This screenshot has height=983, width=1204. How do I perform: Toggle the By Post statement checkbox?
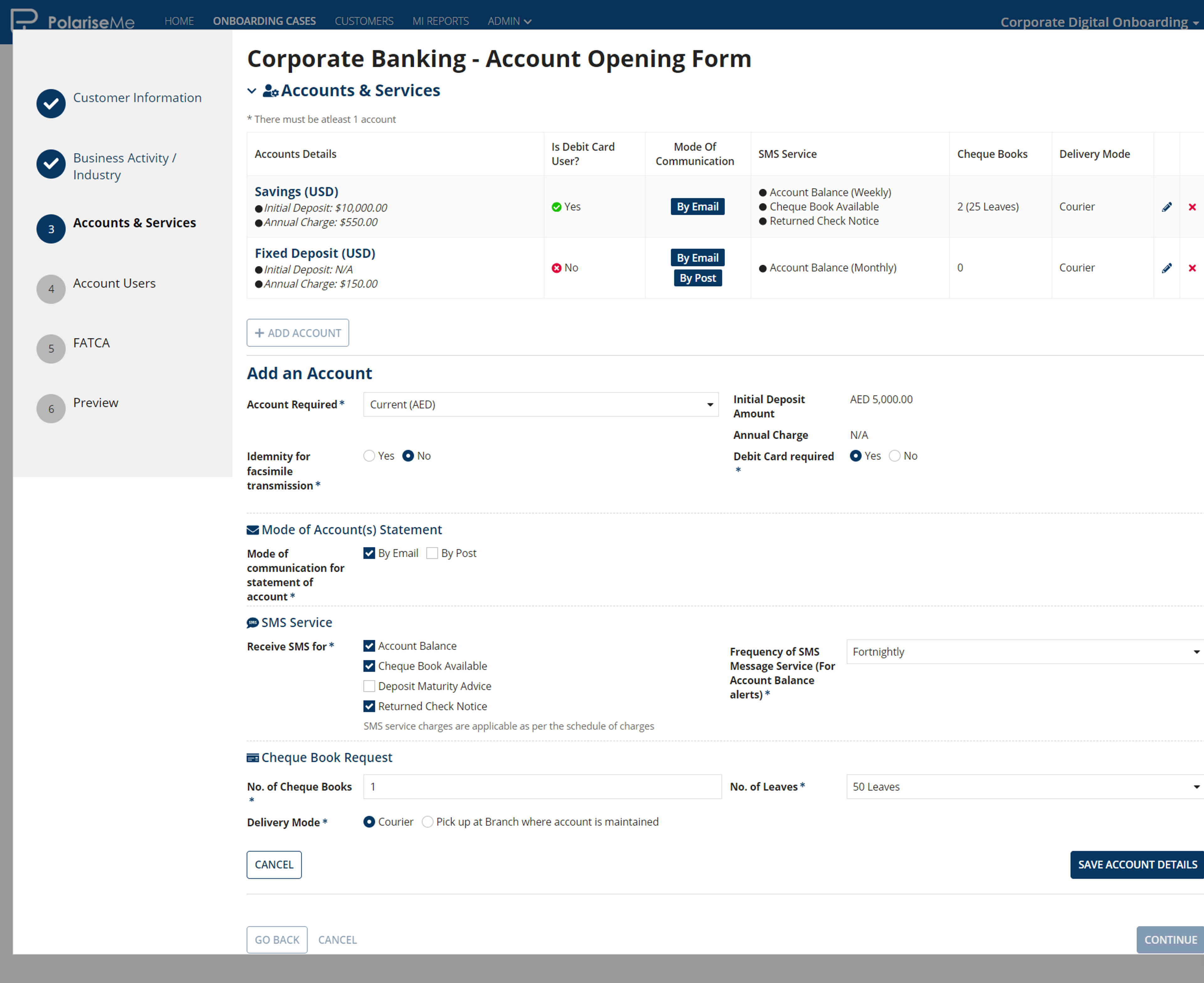coord(432,553)
